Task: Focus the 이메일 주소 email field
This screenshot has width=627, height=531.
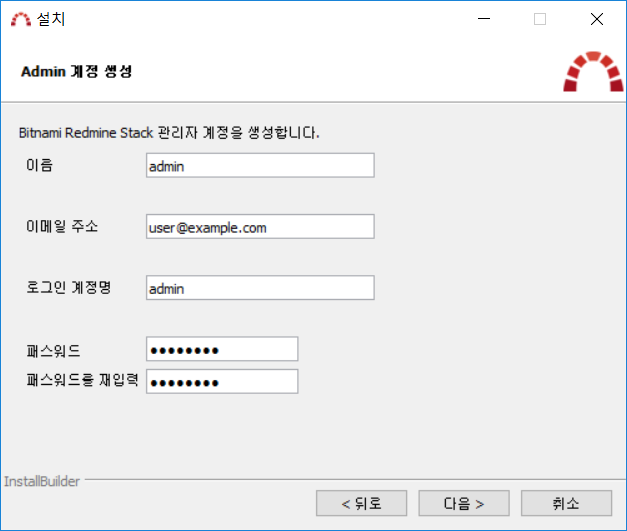Action: point(260,226)
